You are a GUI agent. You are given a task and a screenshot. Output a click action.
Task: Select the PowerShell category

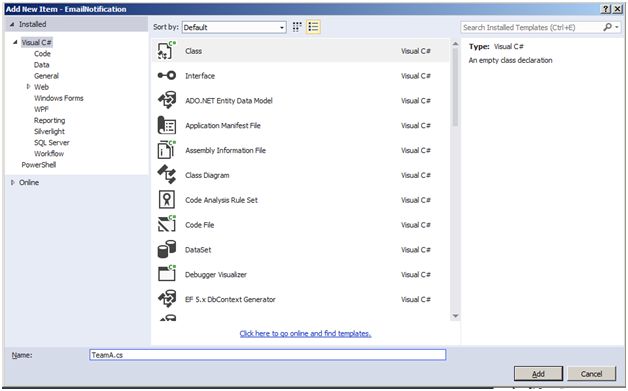pyautogui.click(x=39, y=165)
